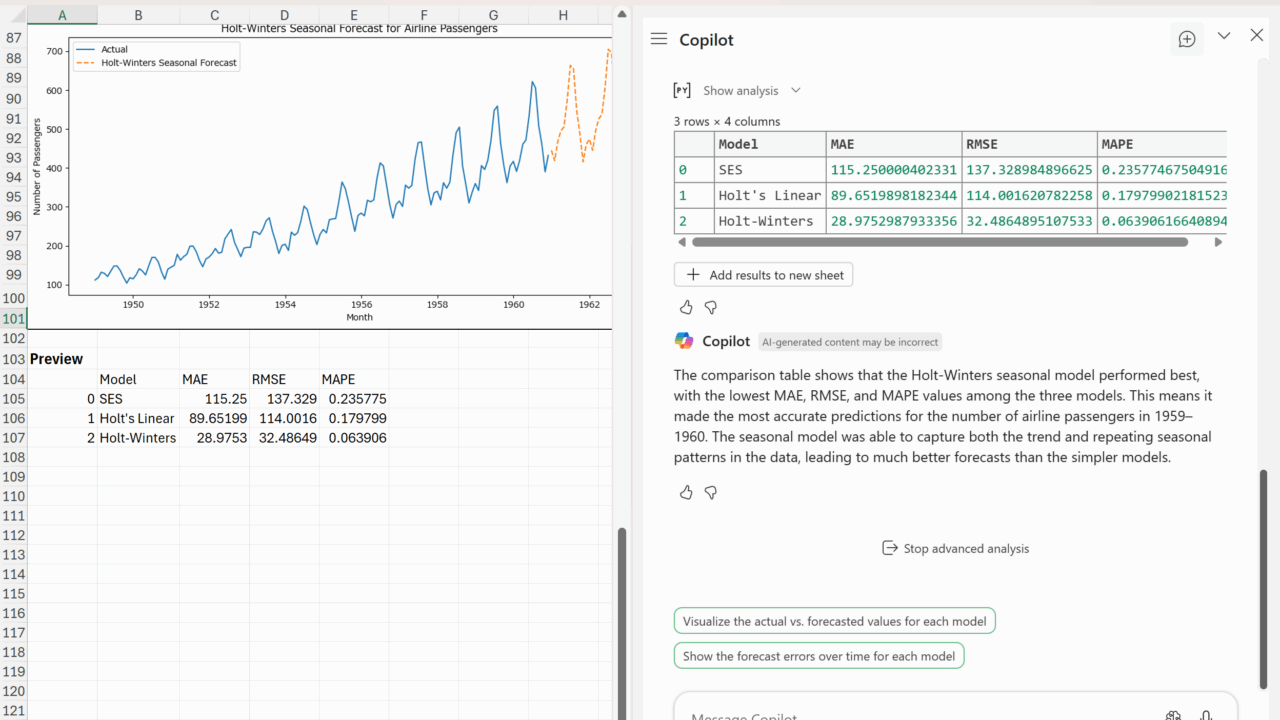
Task: Click the microphone icon in message box
Action: point(1206,715)
